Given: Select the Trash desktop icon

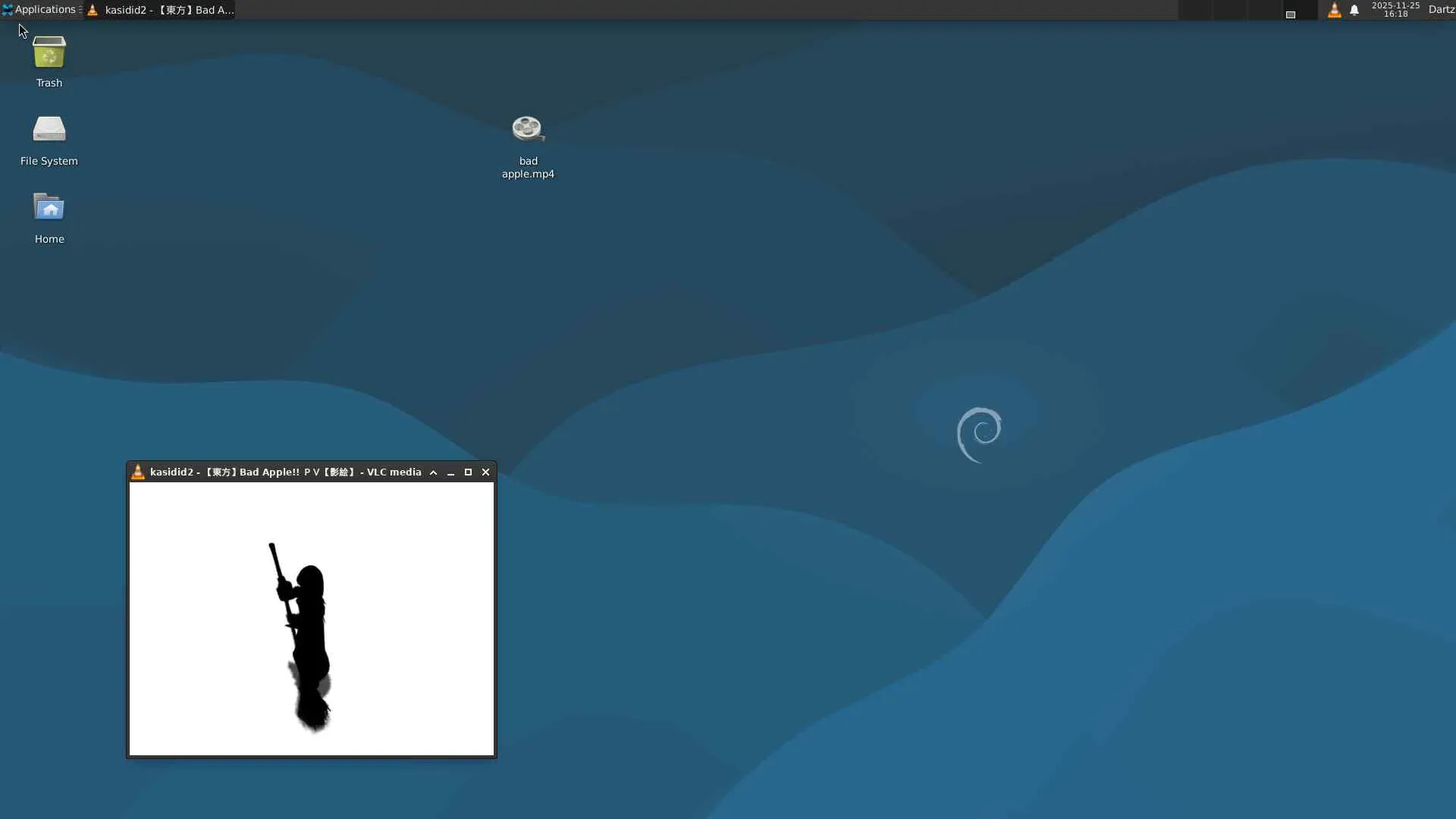Looking at the screenshot, I should (49, 53).
